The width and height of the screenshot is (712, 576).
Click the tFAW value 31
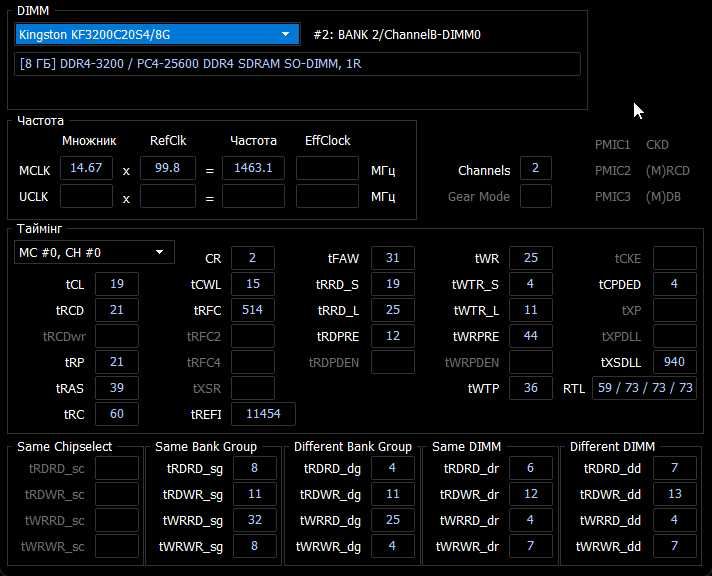click(x=393, y=258)
